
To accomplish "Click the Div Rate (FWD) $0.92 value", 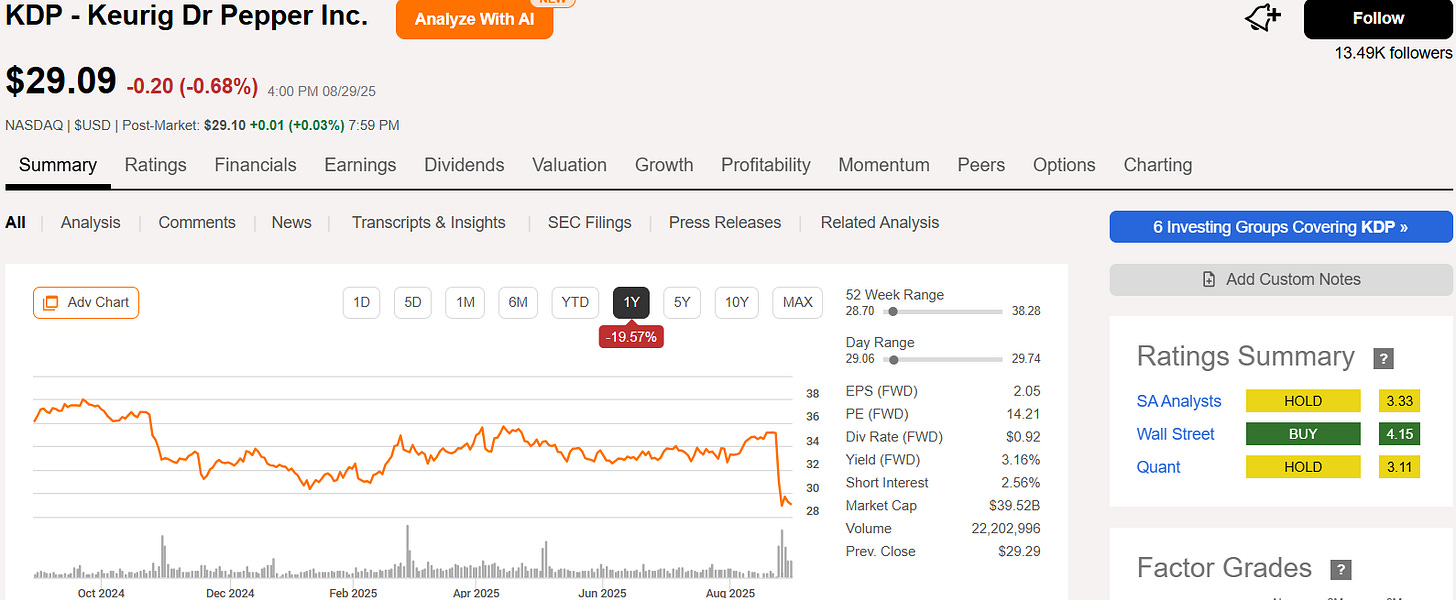I will pyautogui.click(x=1022, y=437).
